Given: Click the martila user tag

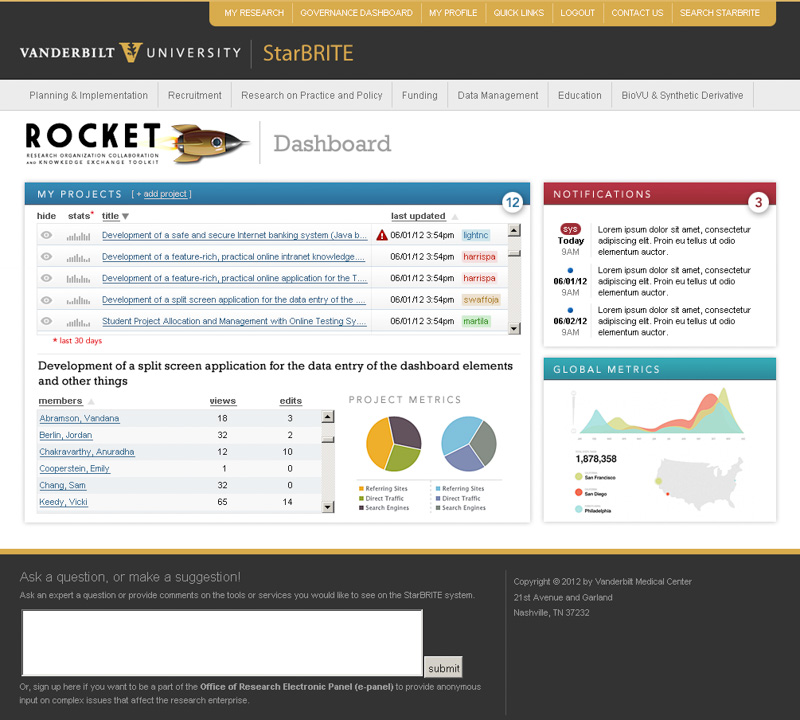Looking at the screenshot, I should point(476,321).
